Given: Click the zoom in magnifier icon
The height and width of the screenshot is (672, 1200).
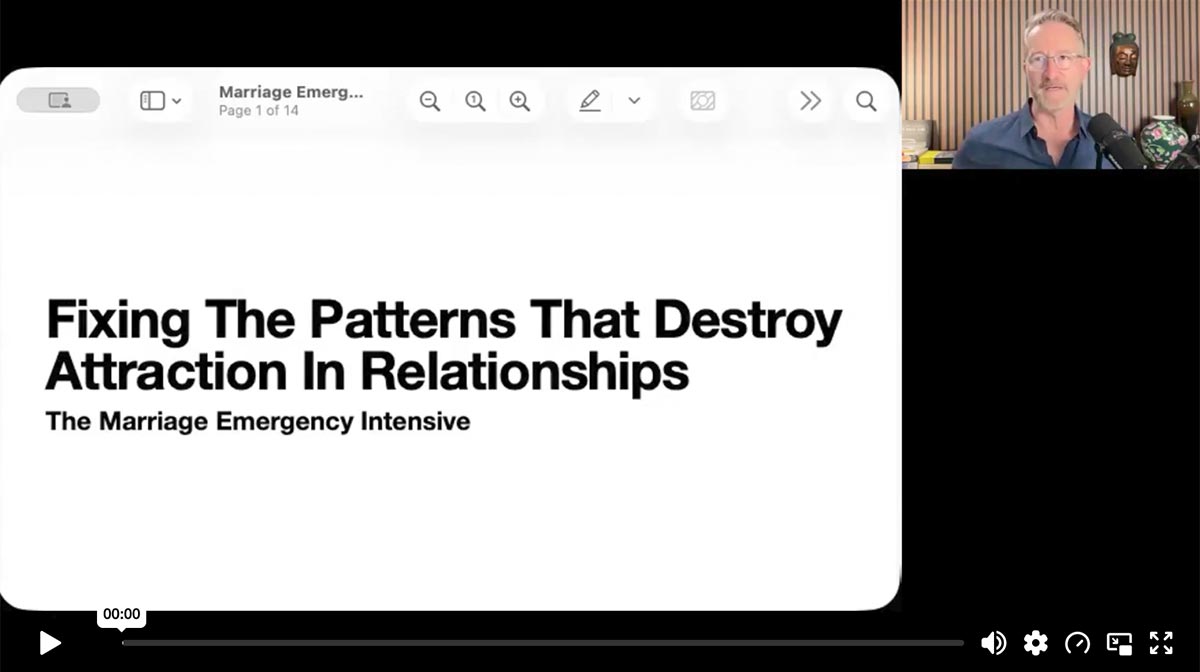Looking at the screenshot, I should (x=520, y=101).
